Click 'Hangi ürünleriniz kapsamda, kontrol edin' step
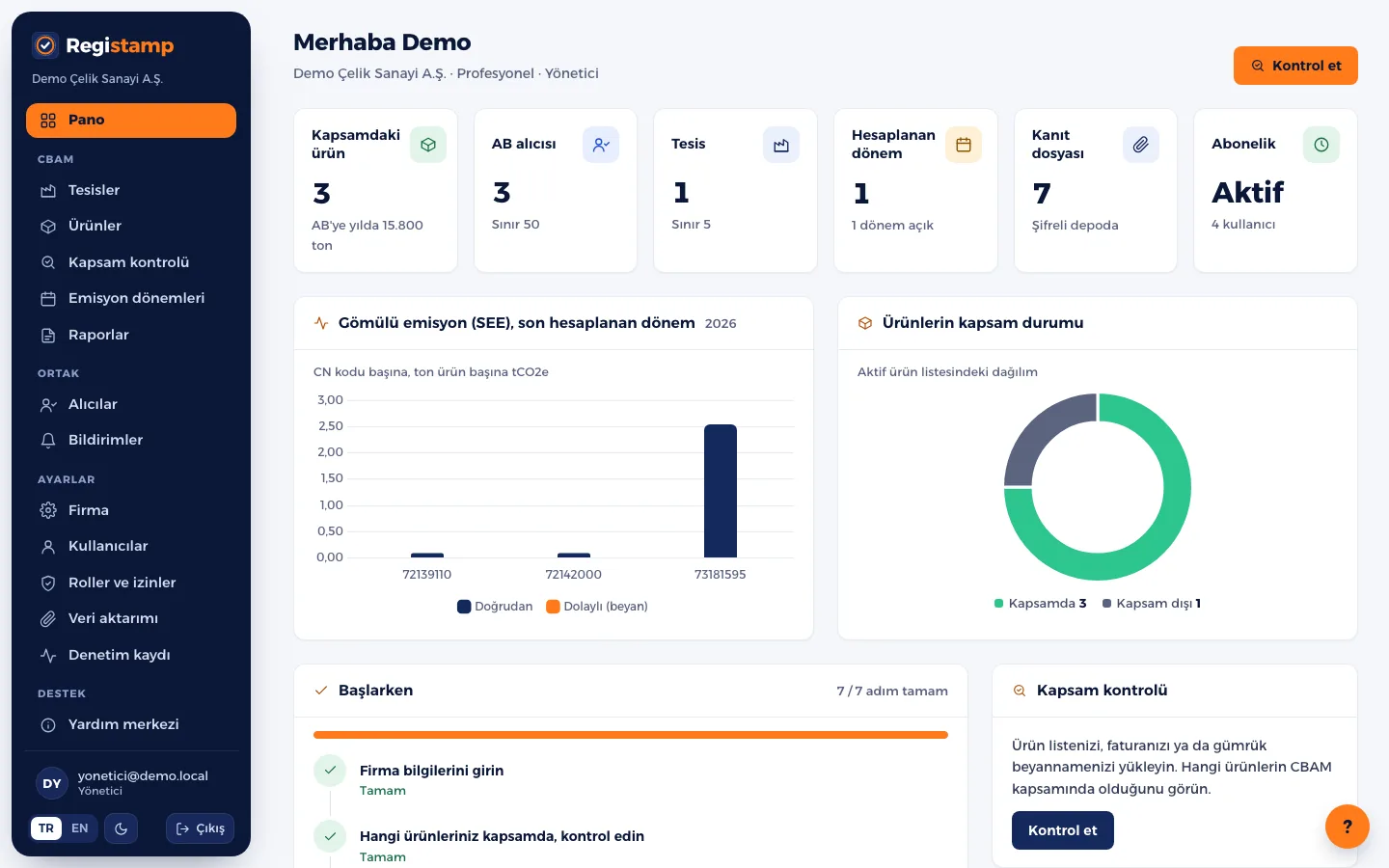Image resolution: width=1389 pixels, height=868 pixels. (x=502, y=836)
